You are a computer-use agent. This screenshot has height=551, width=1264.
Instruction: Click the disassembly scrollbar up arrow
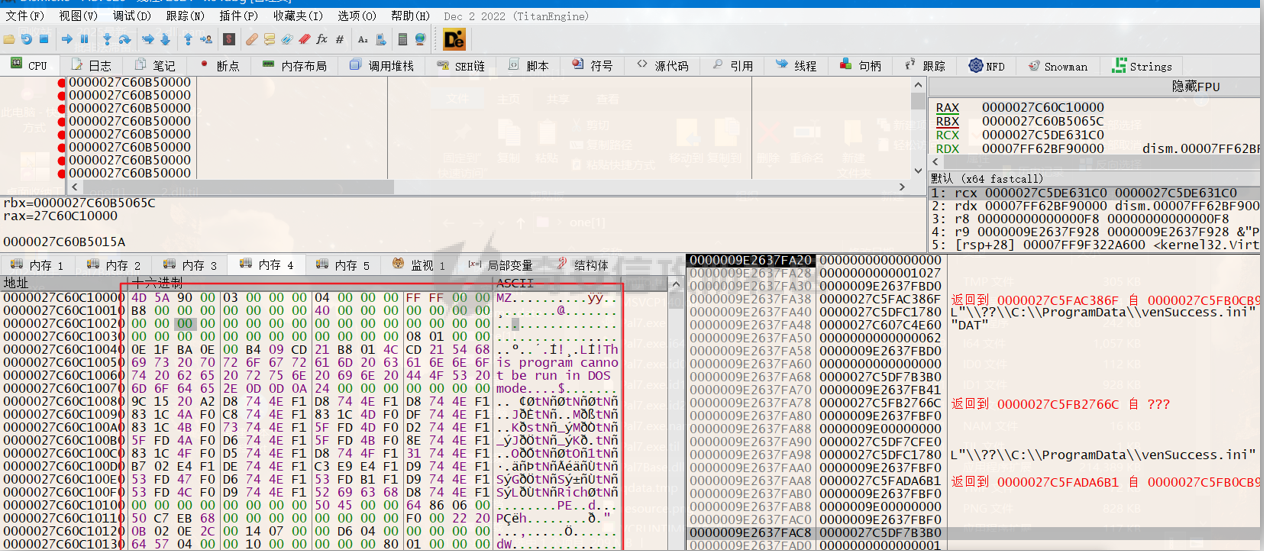918,84
